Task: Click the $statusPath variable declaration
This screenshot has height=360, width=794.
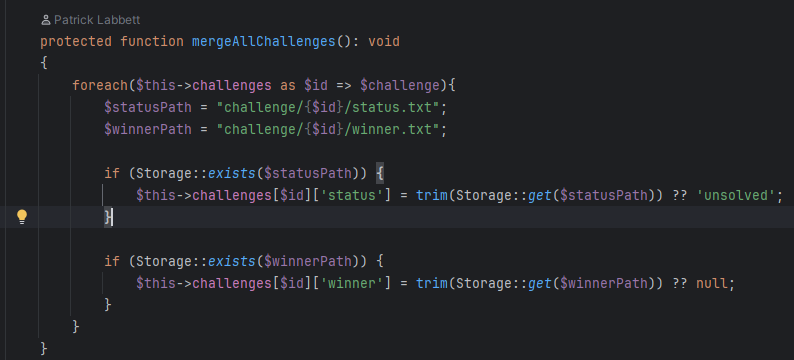Action: (148, 108)
